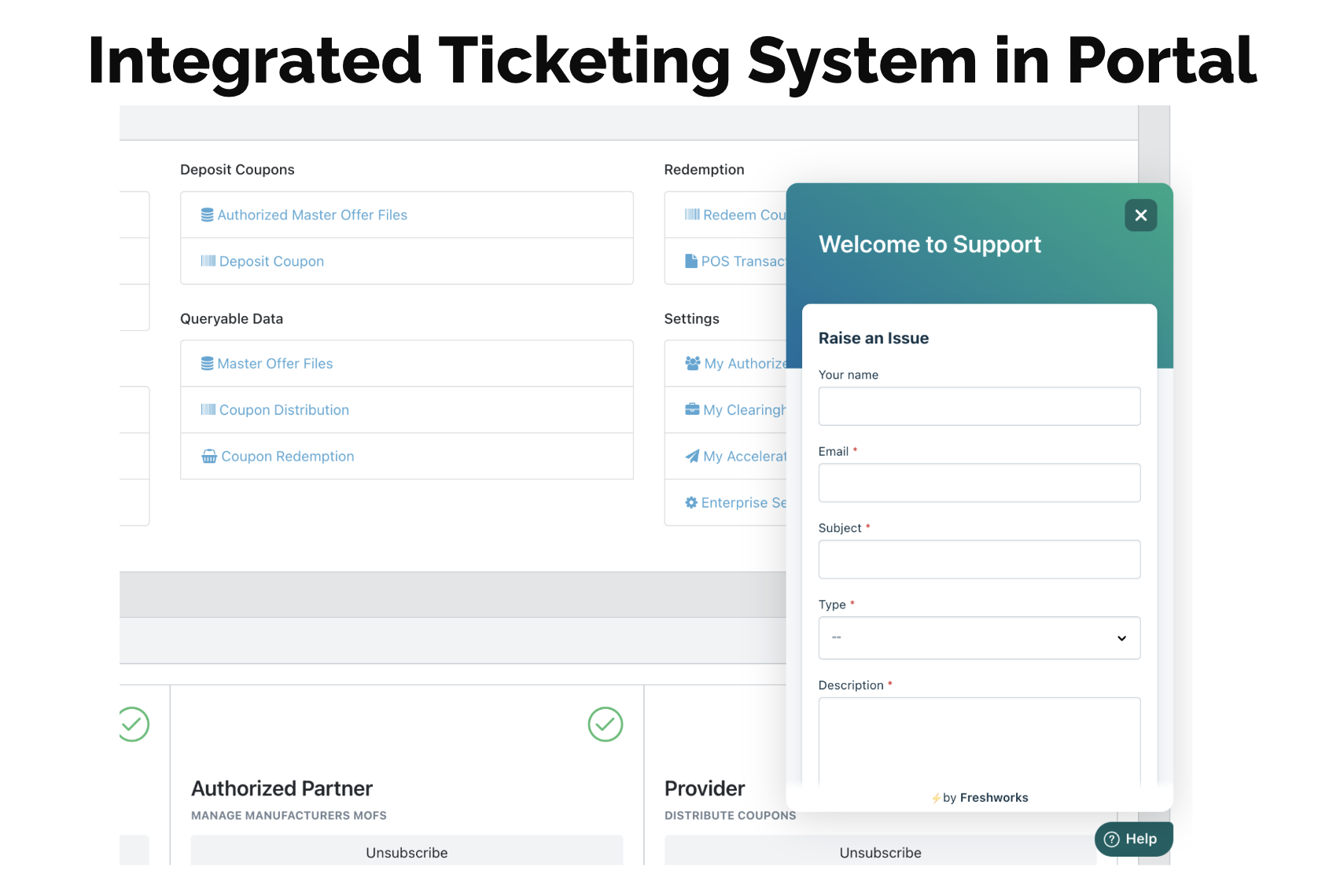
Task: Click the gear icon beside Enterprise Settings
Action: click(x=691, y=502)
